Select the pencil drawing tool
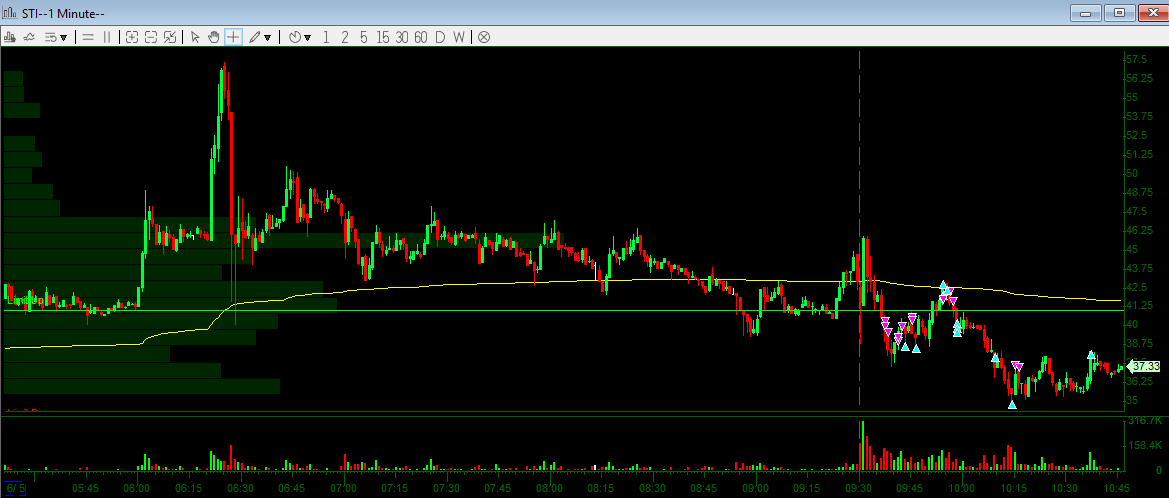The image size is (1169, 498). tap(255, 37)
